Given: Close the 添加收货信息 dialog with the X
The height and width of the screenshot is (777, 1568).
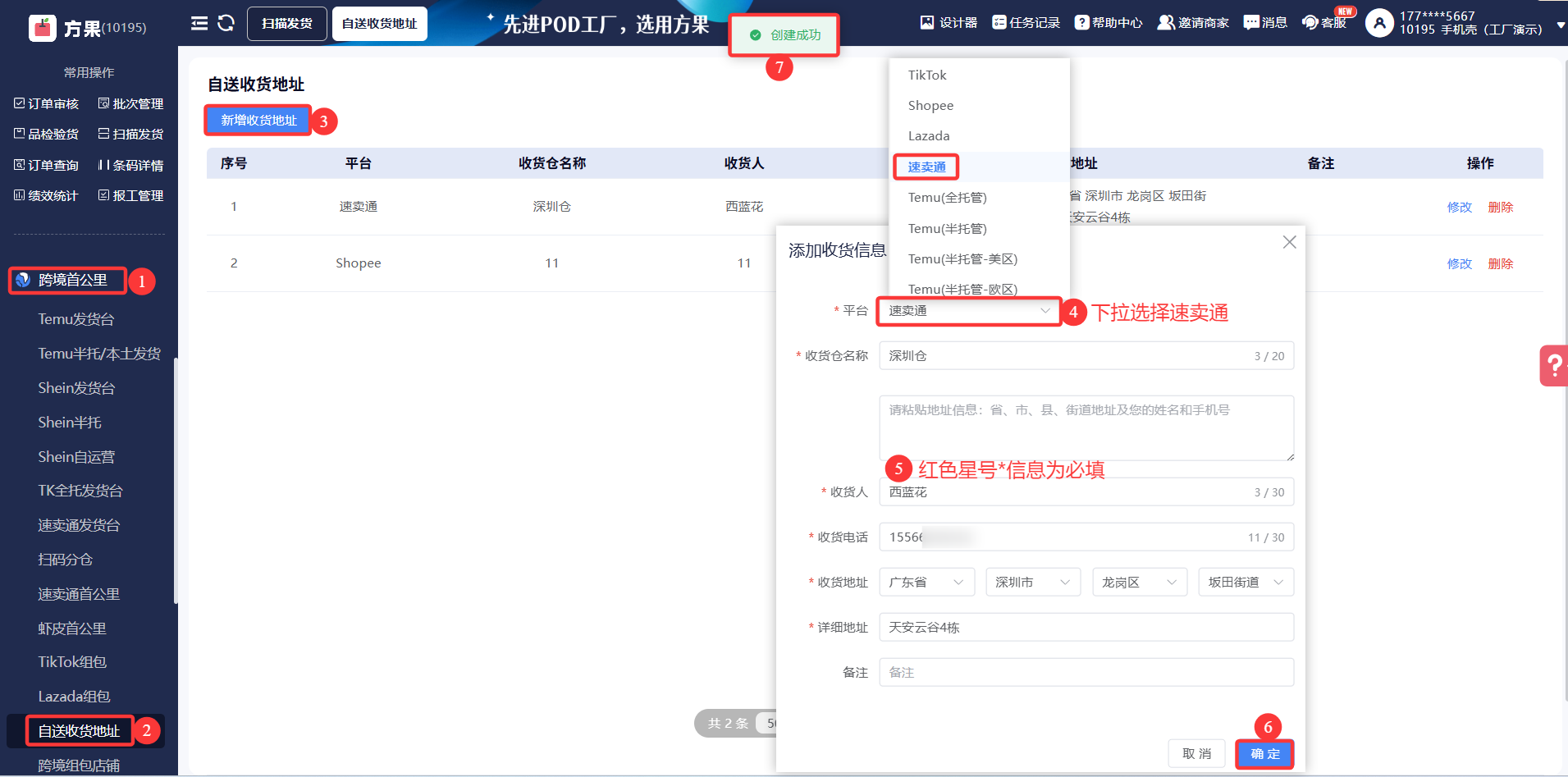Looking at the screenshot, I should (1289, 242).
